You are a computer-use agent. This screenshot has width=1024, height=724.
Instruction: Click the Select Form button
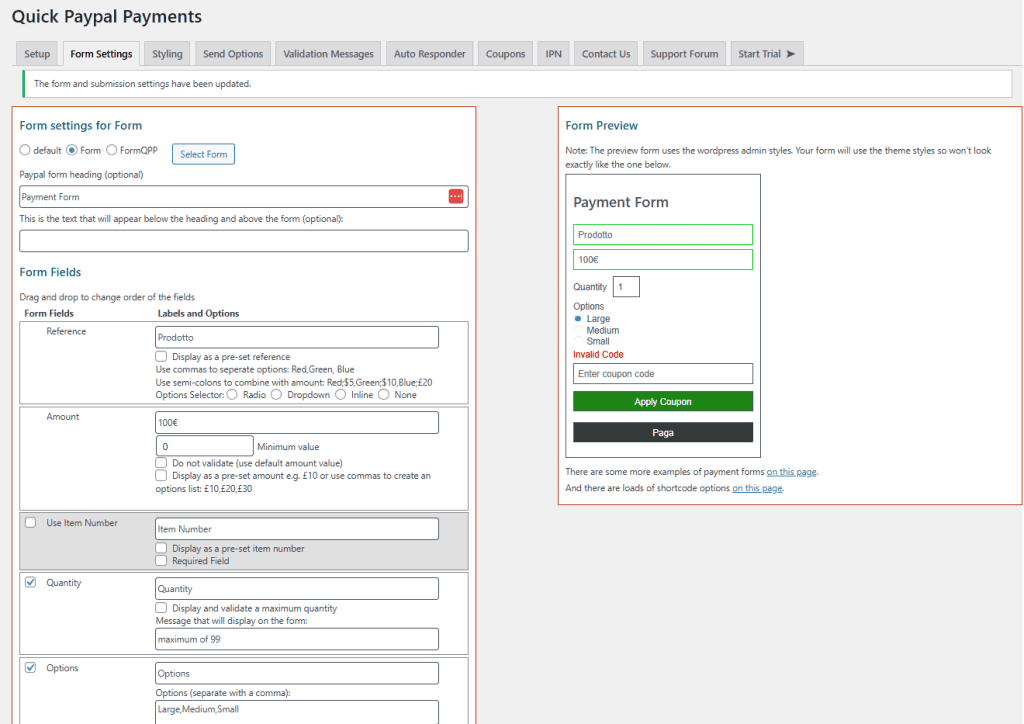[203, 154]
